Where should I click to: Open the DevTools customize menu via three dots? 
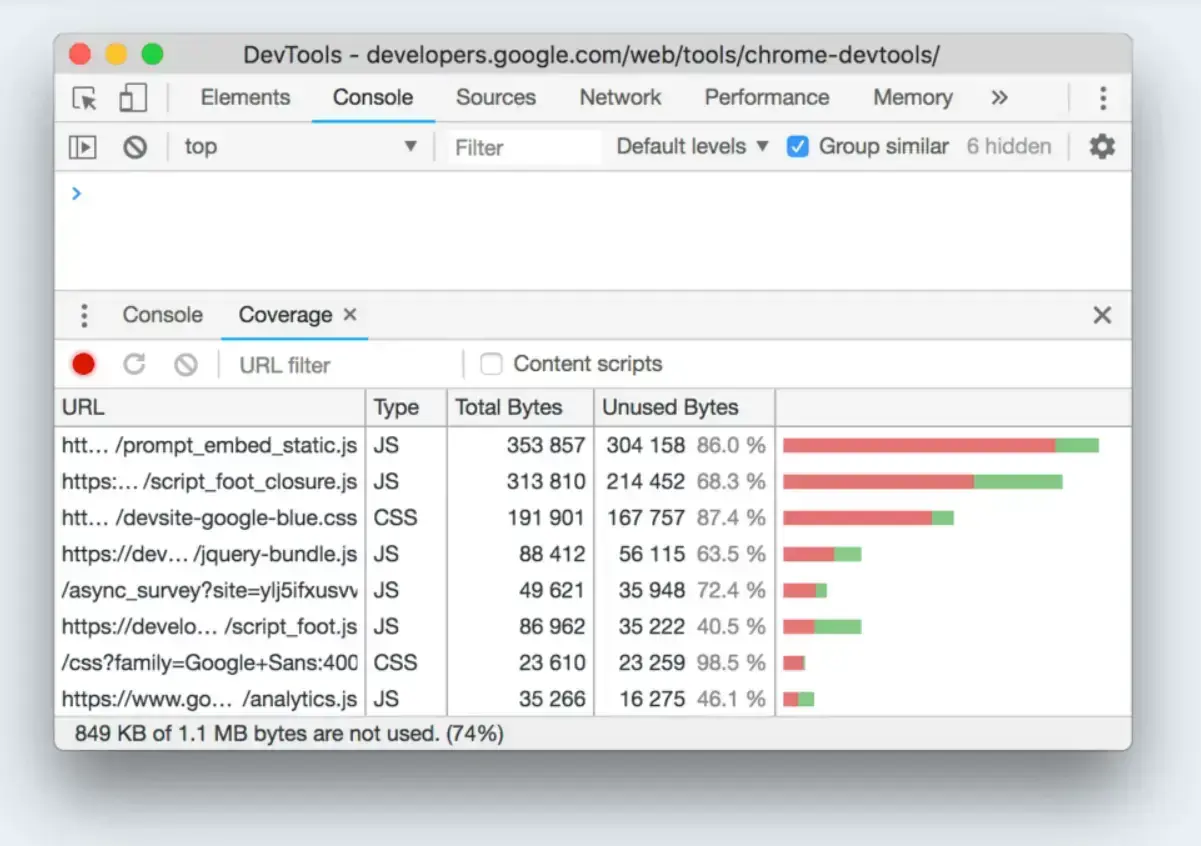pyautogui.click(x=1102, y=98)
